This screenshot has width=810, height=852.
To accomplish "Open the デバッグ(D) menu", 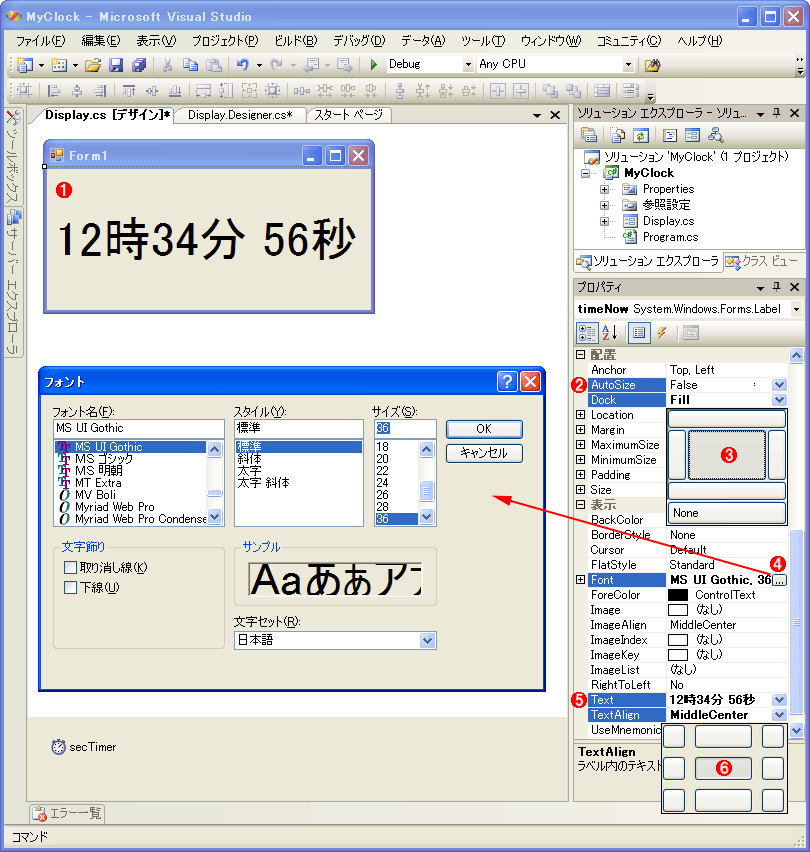I will tap(359, 41).
